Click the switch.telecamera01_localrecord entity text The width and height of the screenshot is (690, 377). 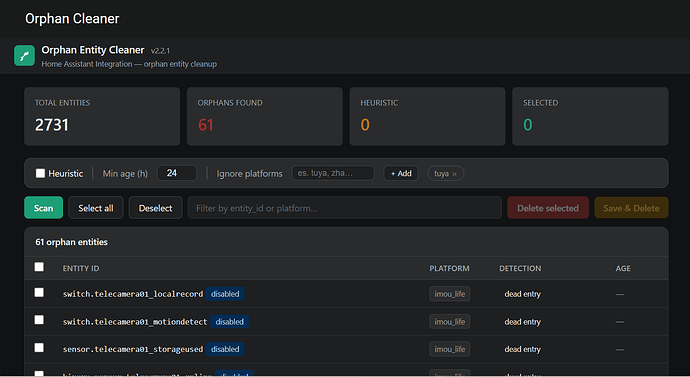[x=133, y=294]
